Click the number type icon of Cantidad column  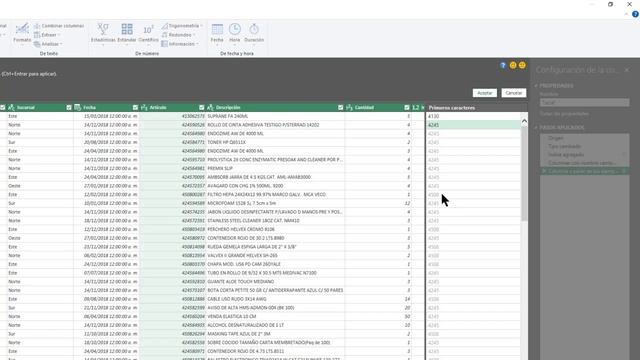pyautogui.click(x=349, y=107)
